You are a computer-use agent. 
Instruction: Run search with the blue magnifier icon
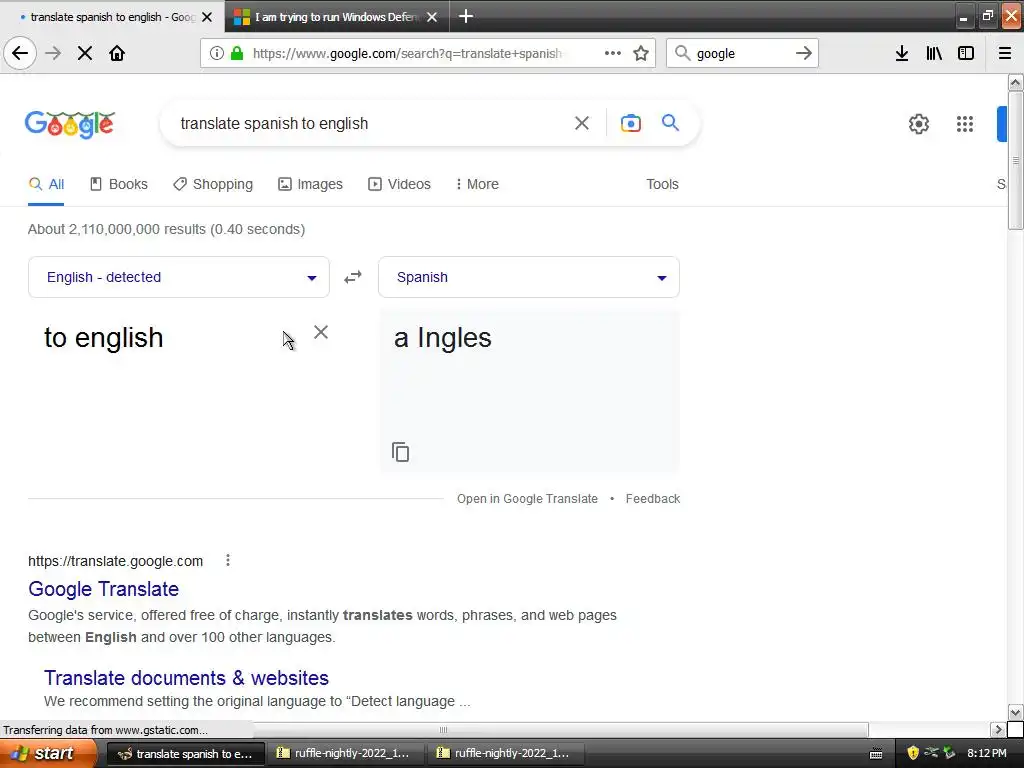(670, 122)
